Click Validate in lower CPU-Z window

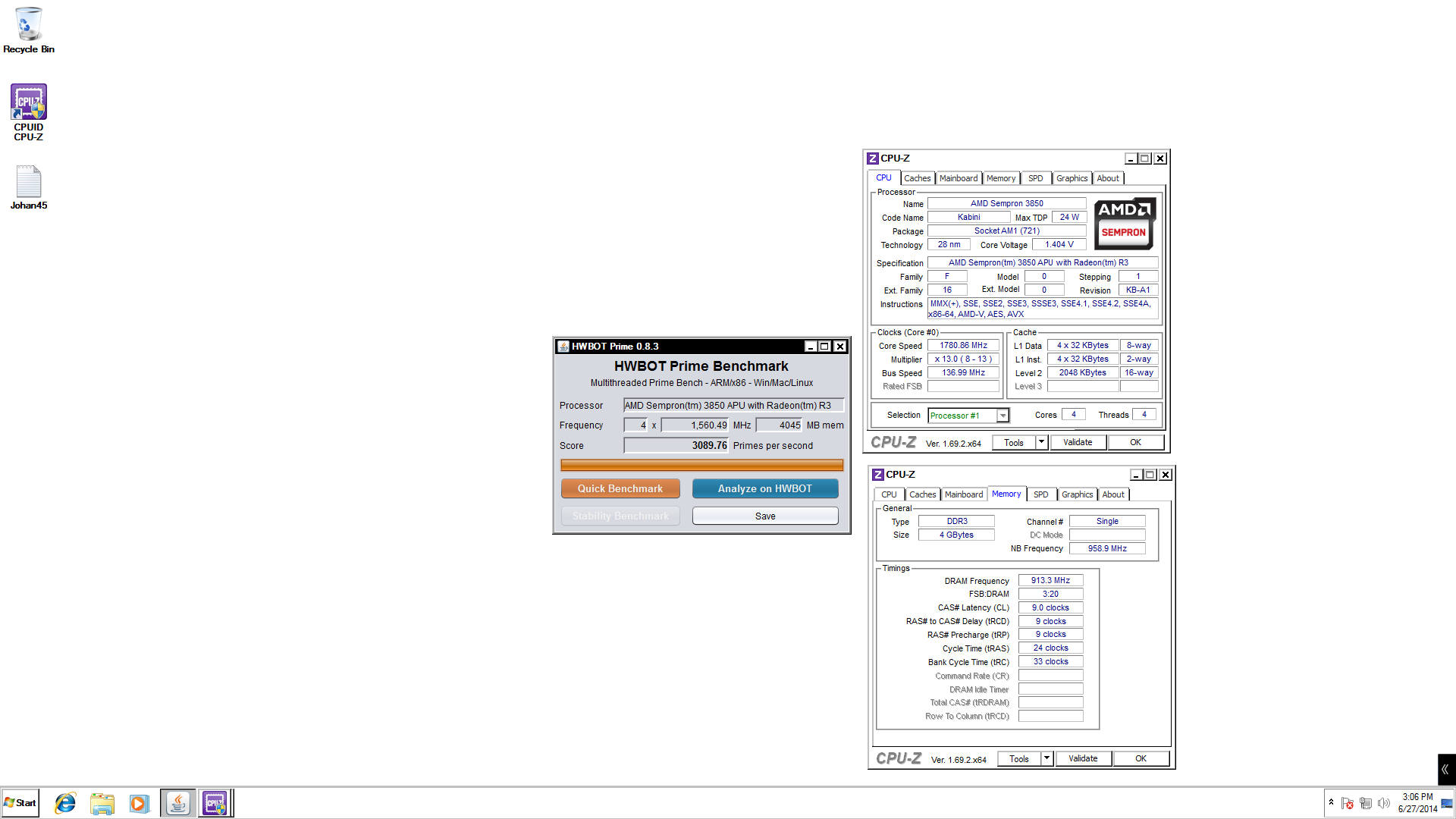[x=1083, y=759]
